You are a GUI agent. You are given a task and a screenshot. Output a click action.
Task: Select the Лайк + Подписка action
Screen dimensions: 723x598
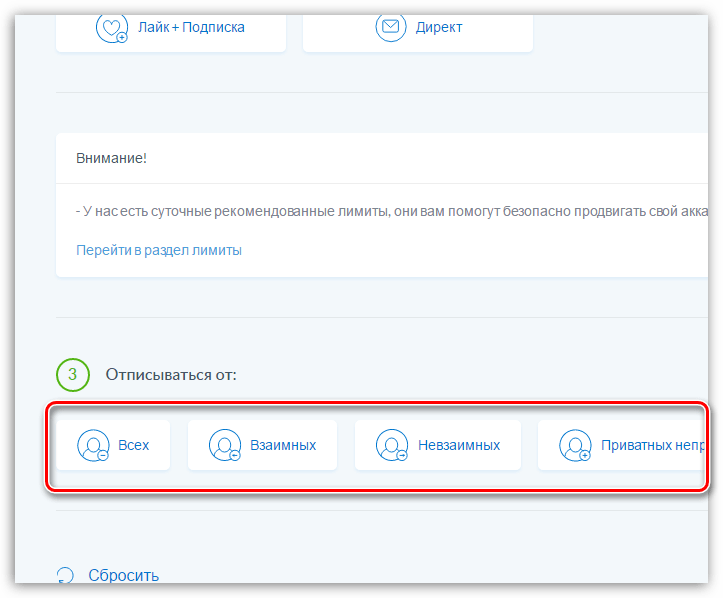171,33
